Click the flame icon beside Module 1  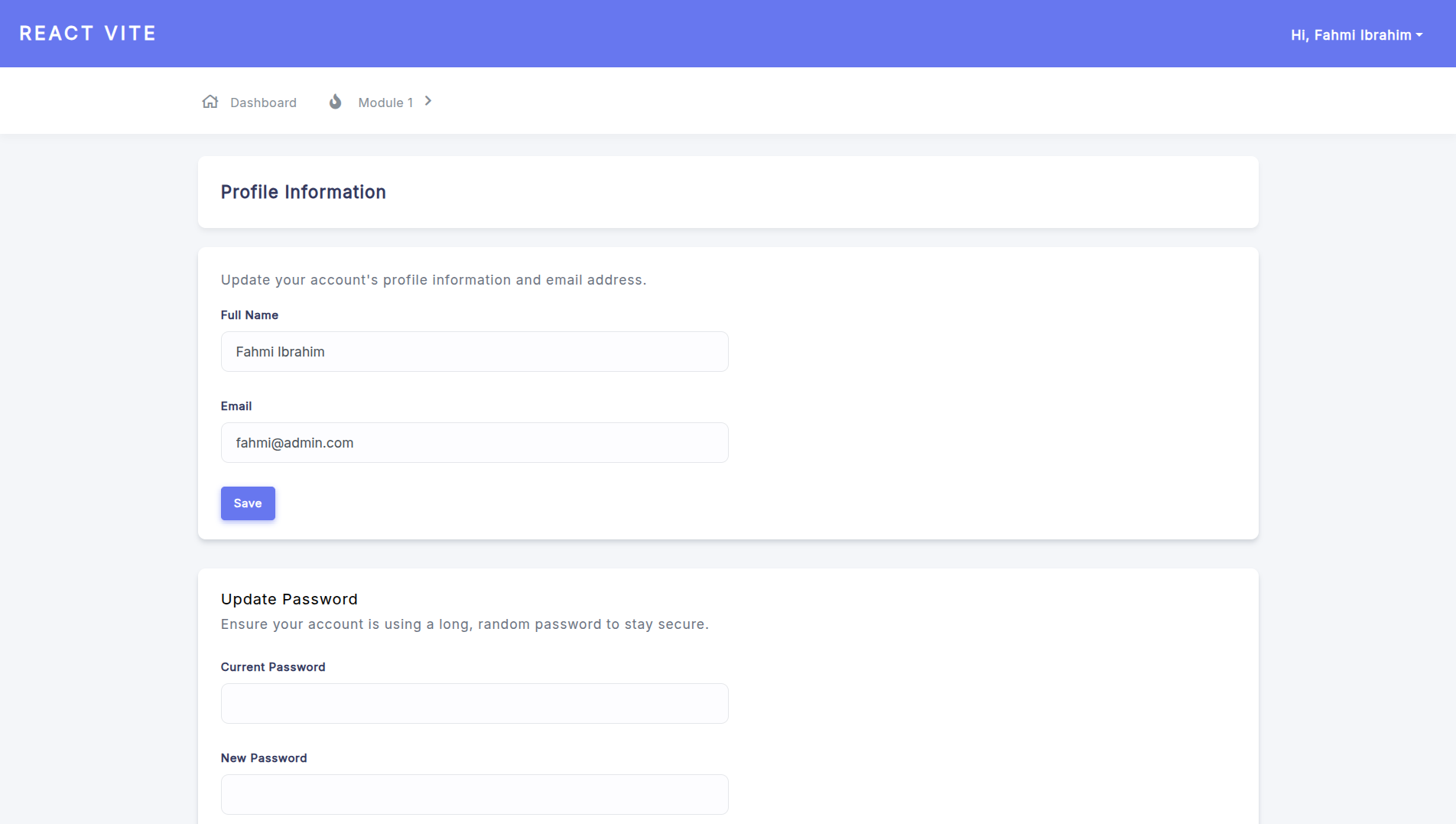(x=335, y=102)
